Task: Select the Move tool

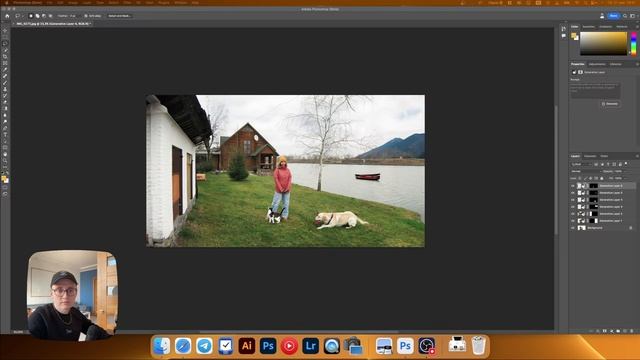Action: [5, 31]
